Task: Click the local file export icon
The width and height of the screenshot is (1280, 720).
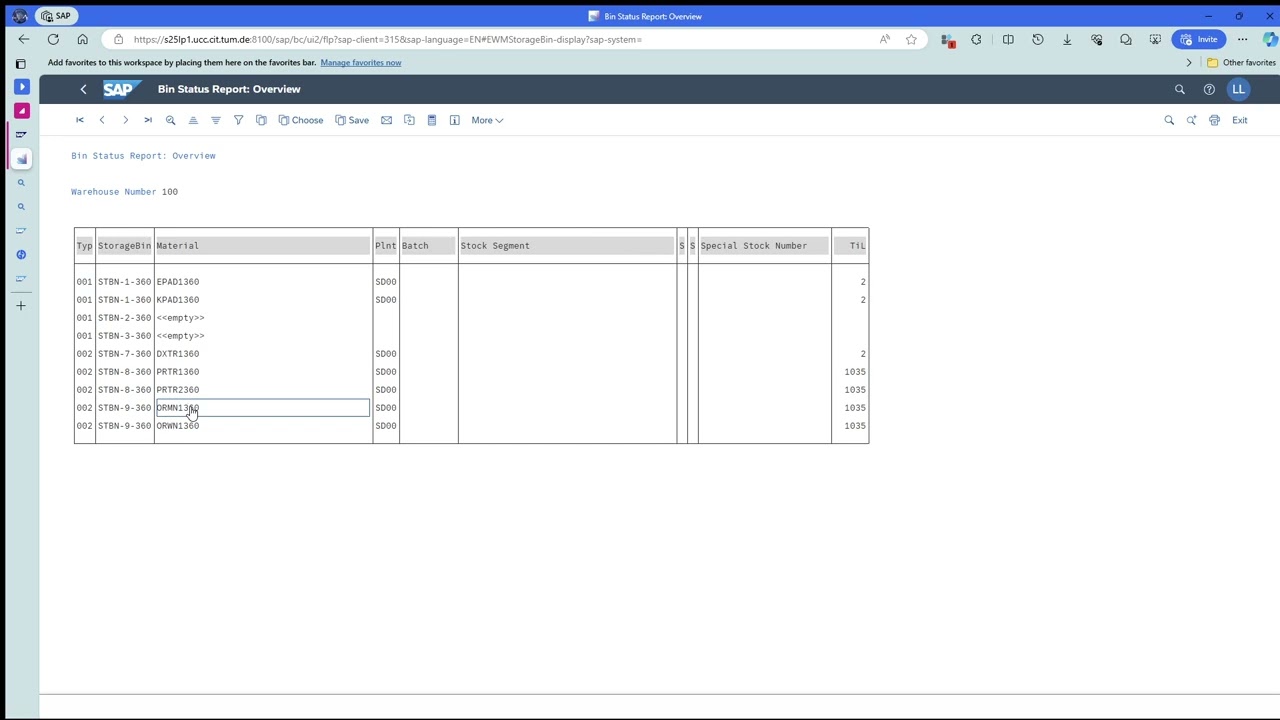Action: [409, 120]
